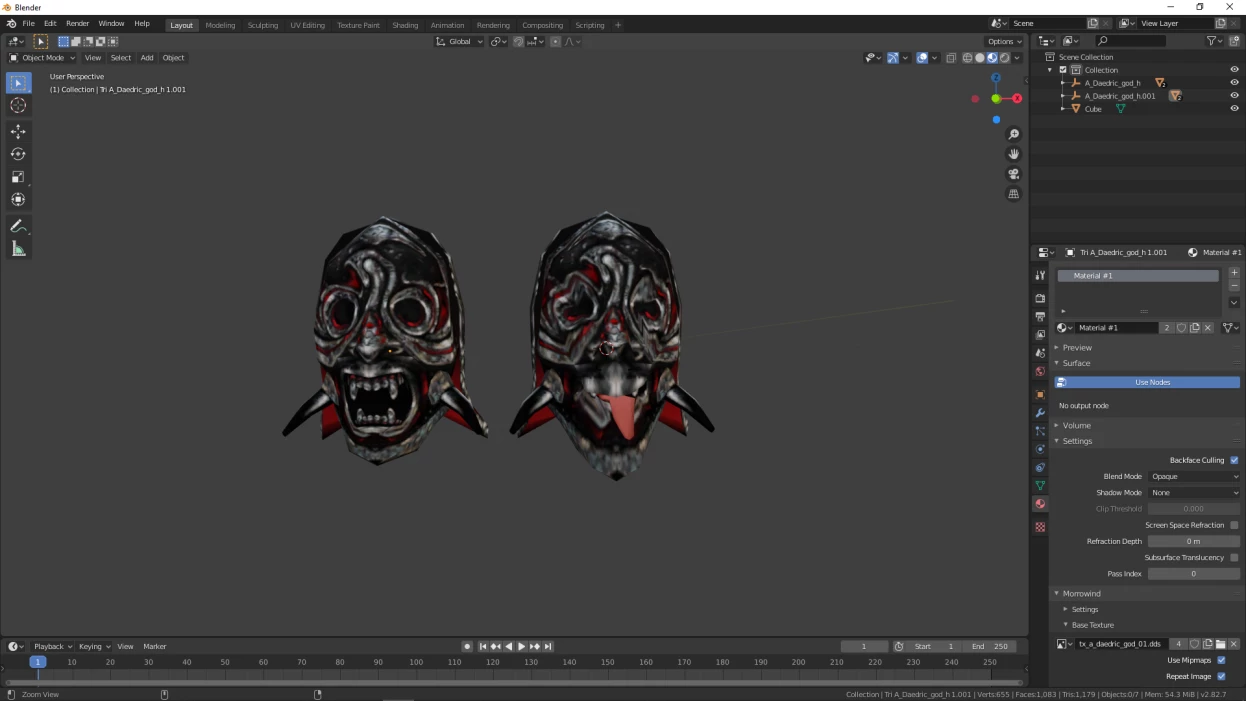Open the viewport Options dropdown
This screenshot has height=701, width=1246.
pyautogui.click(x=1005, y=42)
